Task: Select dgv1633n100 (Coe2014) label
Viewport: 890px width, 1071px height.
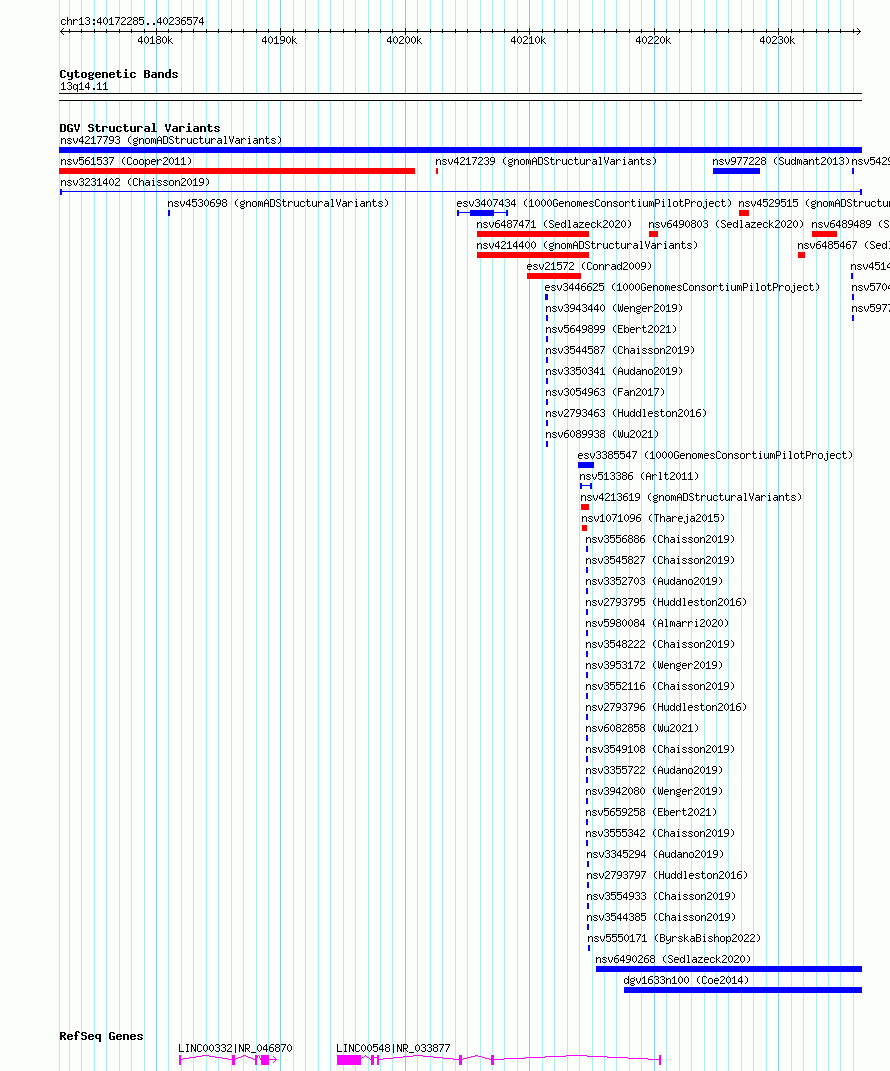Action: [686, 980]
